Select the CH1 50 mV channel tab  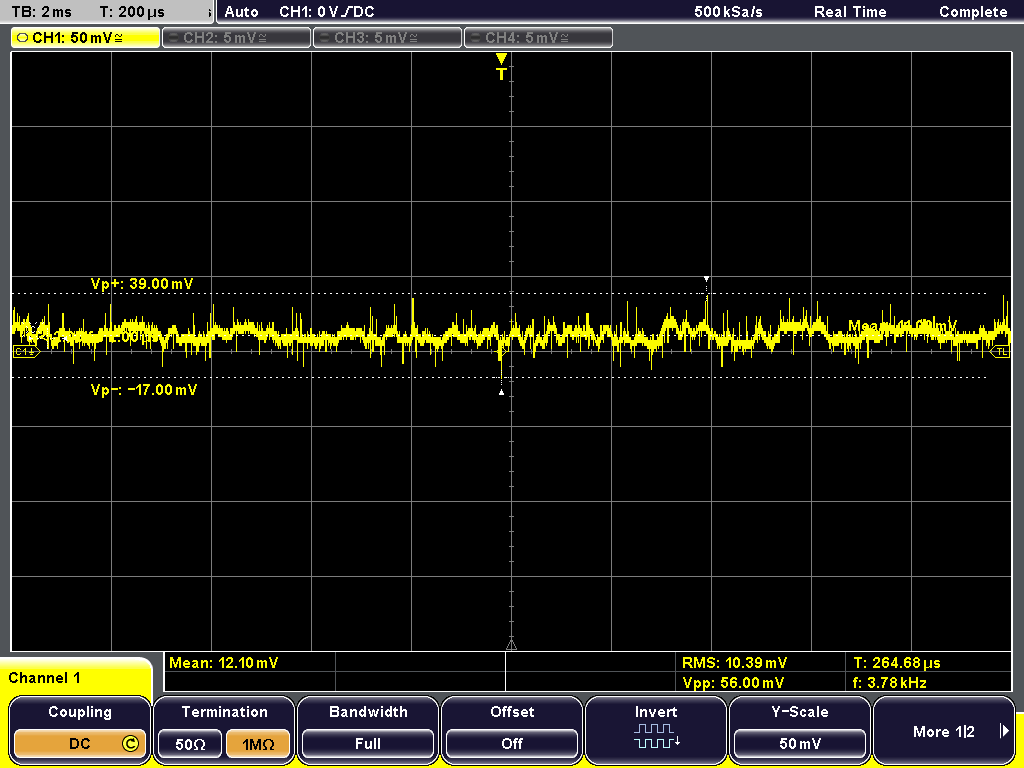click(x=85, y=37)
